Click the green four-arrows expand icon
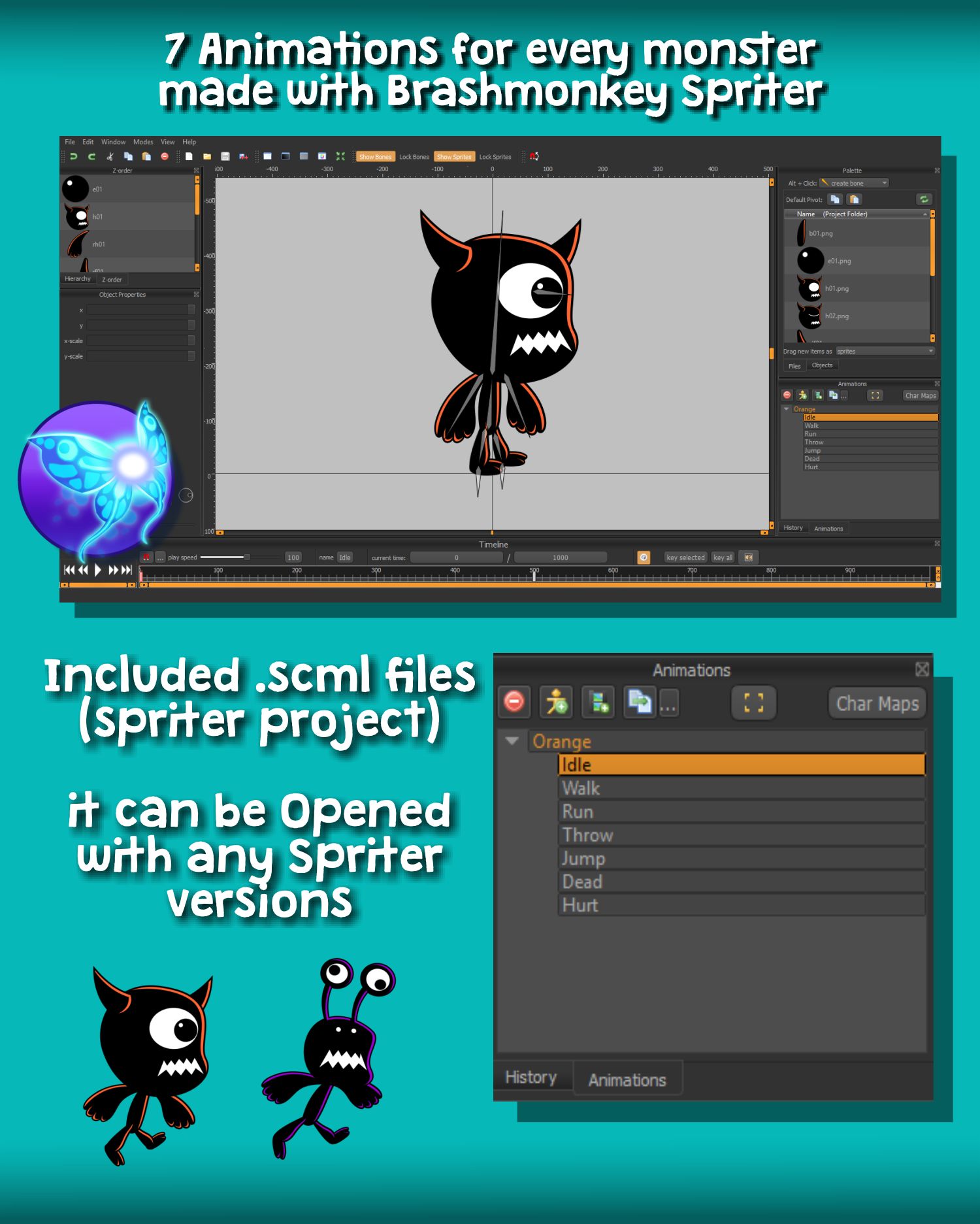Viewport: 980px width, 1224px height. (340, 156)
